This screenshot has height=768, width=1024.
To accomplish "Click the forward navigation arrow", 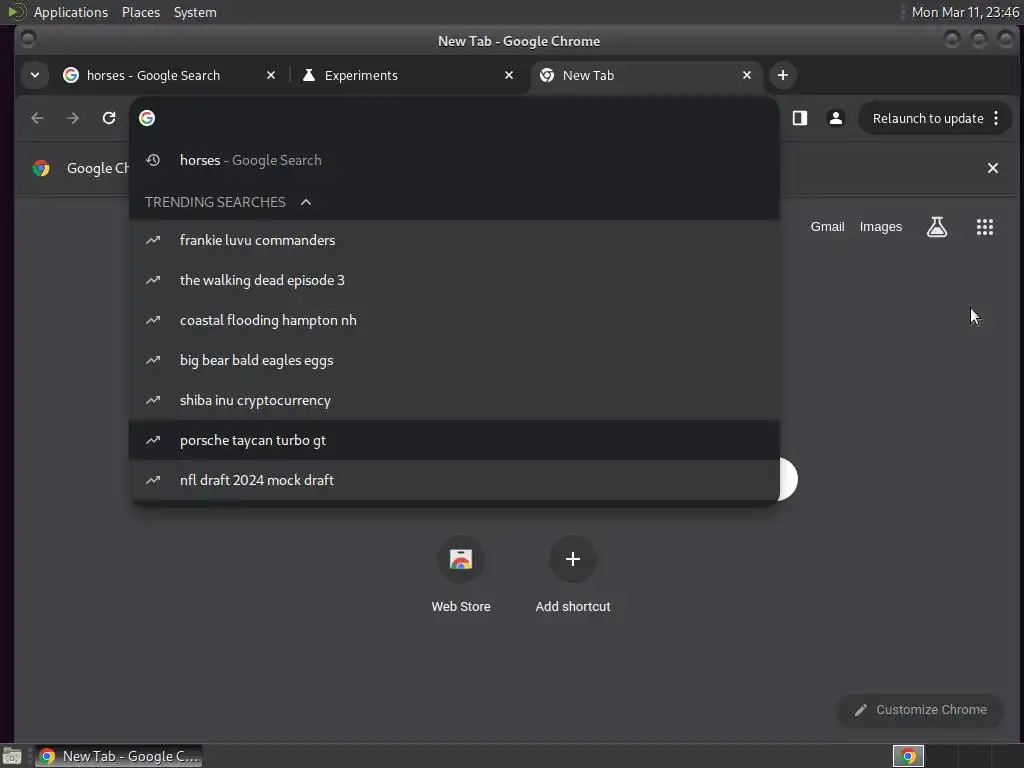I will click(x=73, y=118).
